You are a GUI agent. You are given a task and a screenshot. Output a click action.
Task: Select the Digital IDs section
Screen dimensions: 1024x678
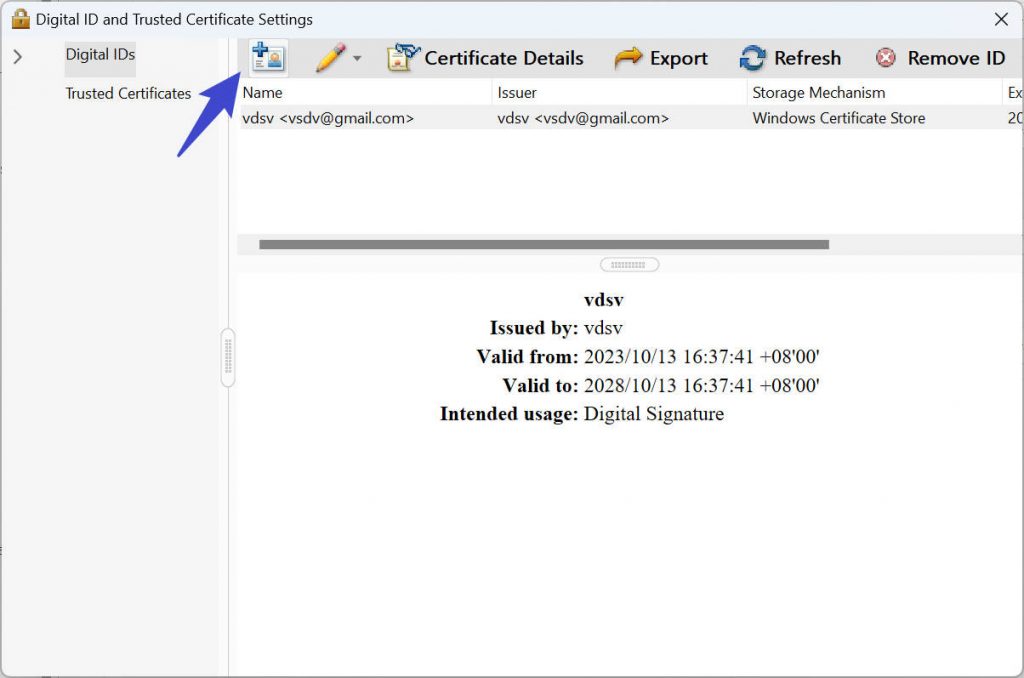coord(99,56)
